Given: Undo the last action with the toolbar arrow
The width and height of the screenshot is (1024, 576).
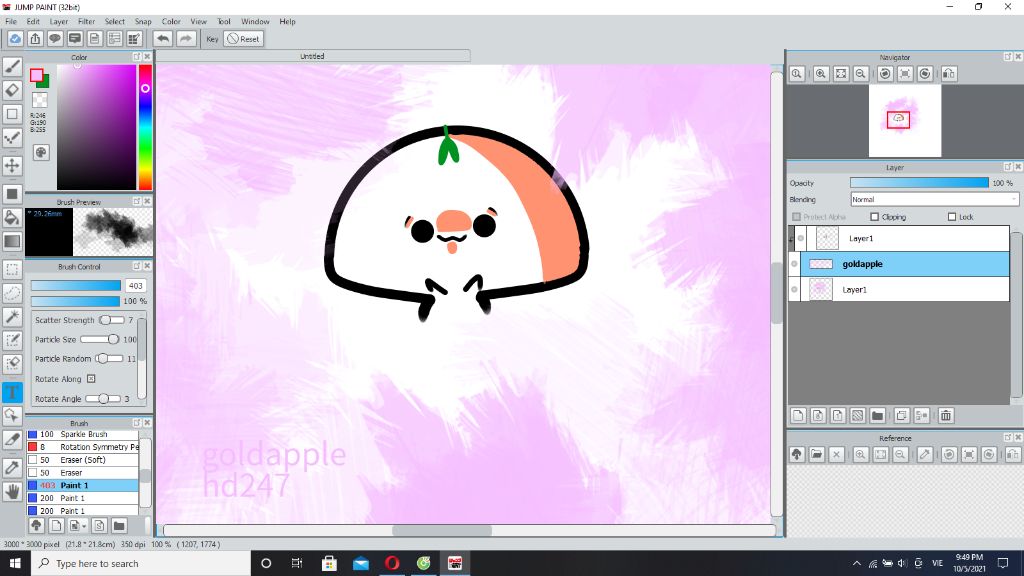Looking at the screenshot, I should [163, 39].
